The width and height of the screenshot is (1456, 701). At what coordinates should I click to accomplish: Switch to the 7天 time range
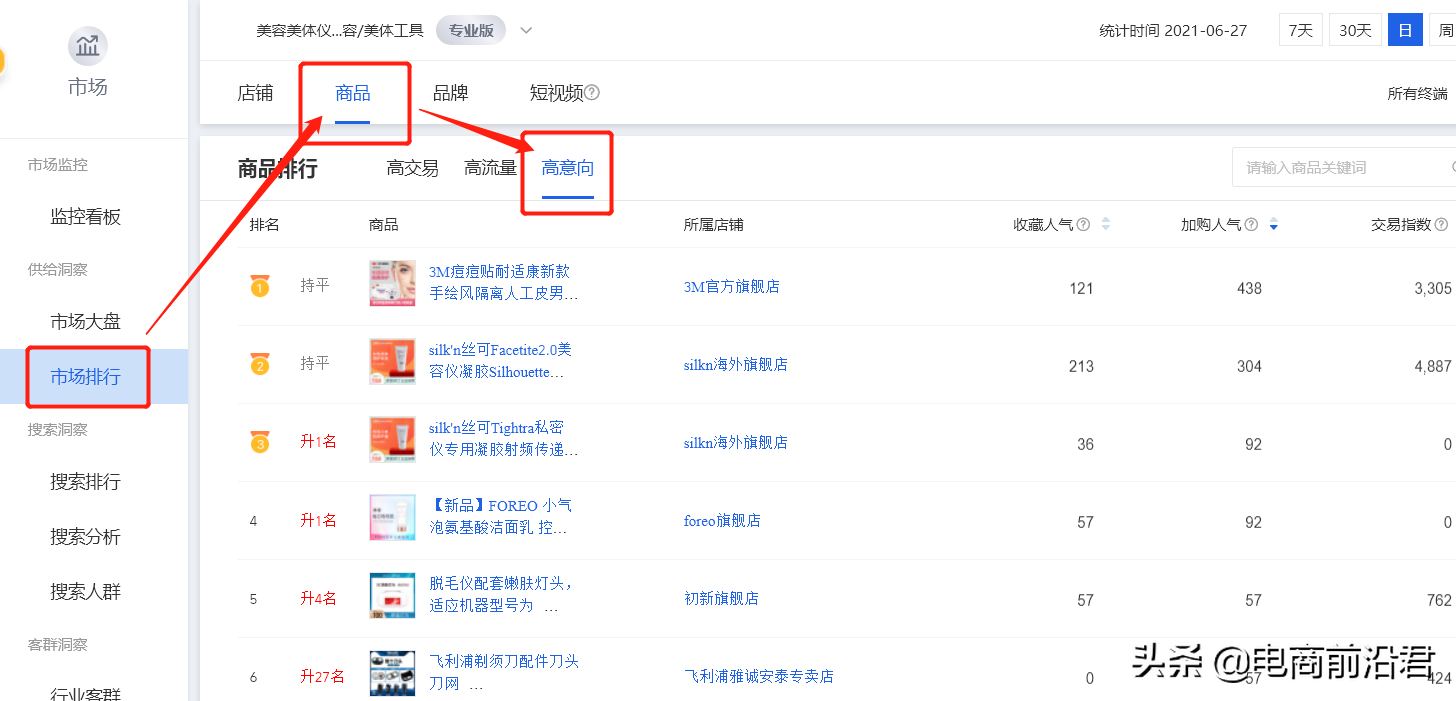point(1300,29)
